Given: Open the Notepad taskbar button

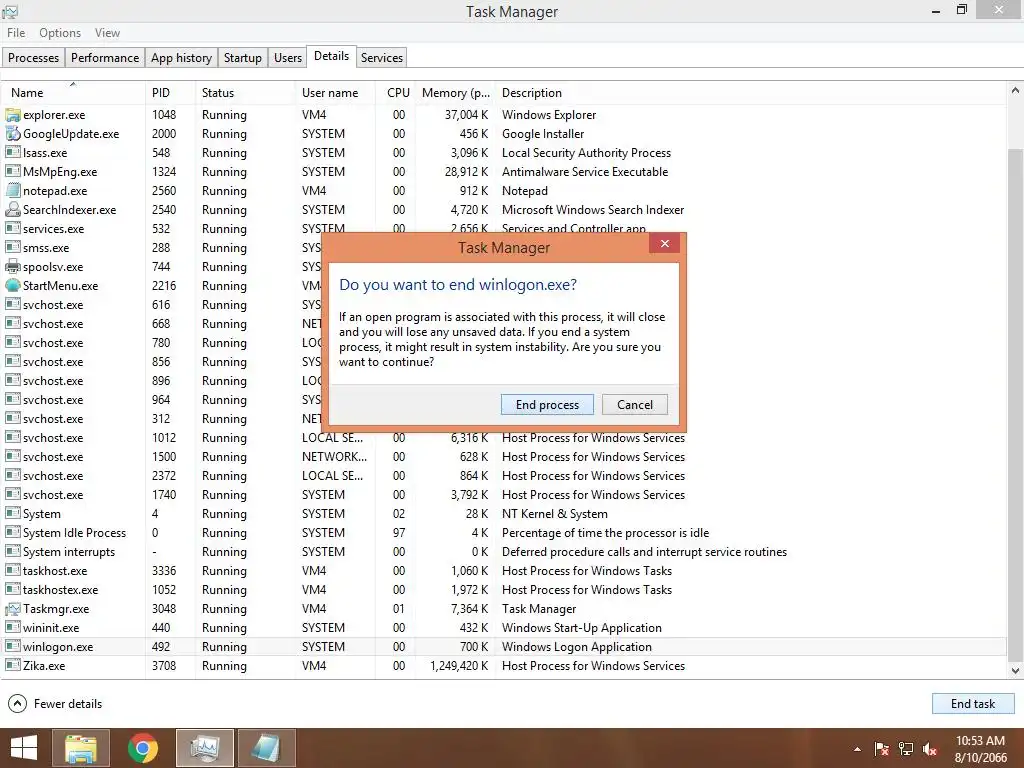Looking at the screenshot, I should click(x=267, y=748).
